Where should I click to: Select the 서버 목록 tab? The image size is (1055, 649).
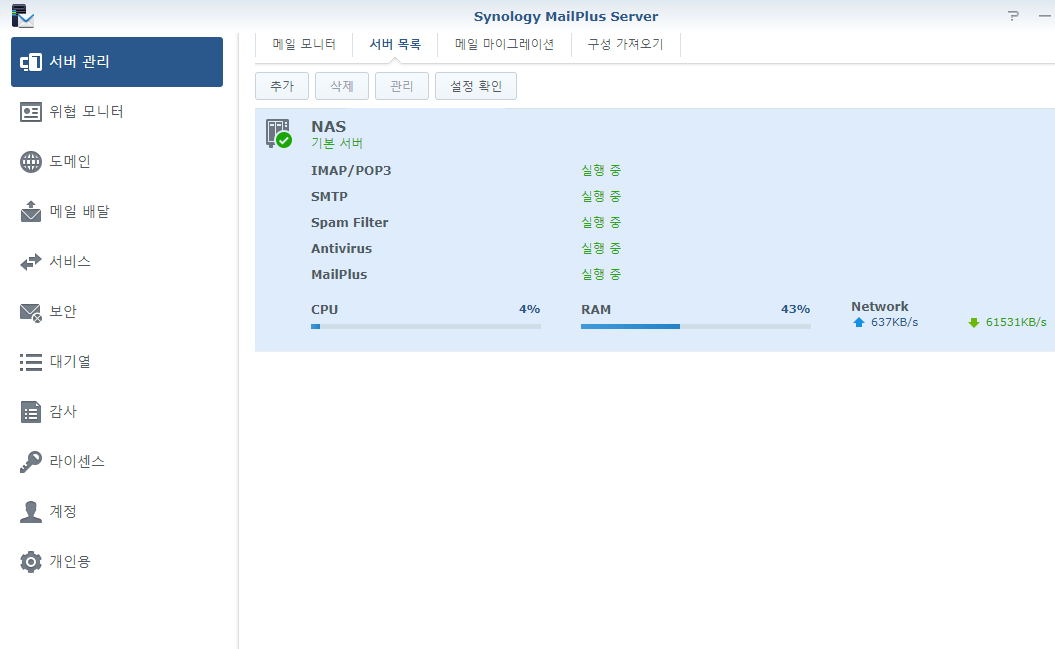point(396,44)
